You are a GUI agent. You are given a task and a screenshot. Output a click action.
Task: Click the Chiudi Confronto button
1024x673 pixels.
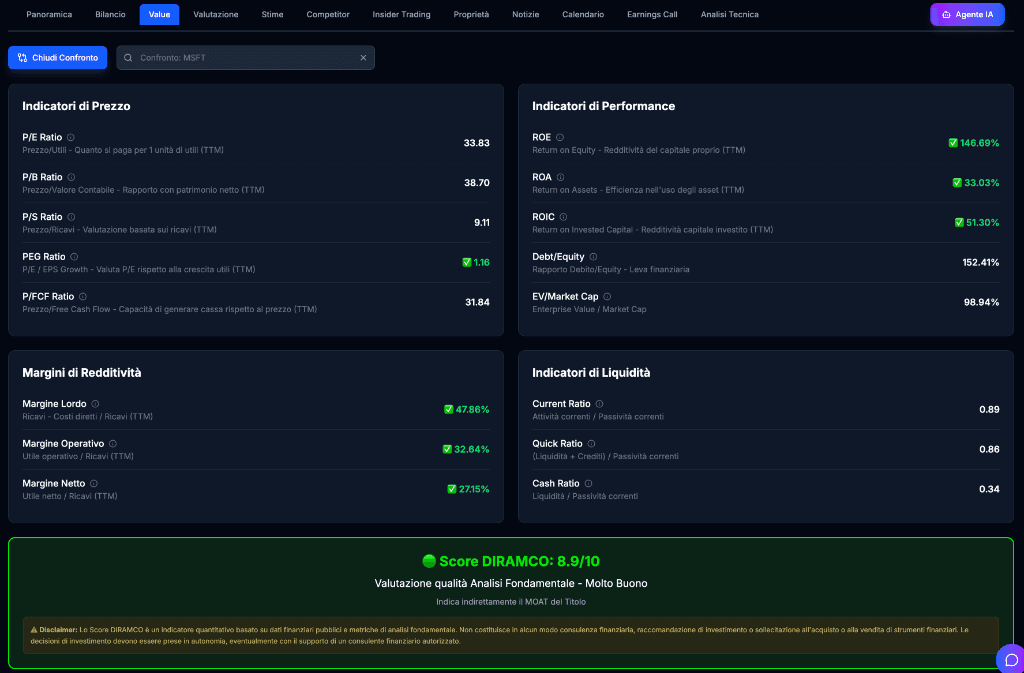tap(57, 57)
